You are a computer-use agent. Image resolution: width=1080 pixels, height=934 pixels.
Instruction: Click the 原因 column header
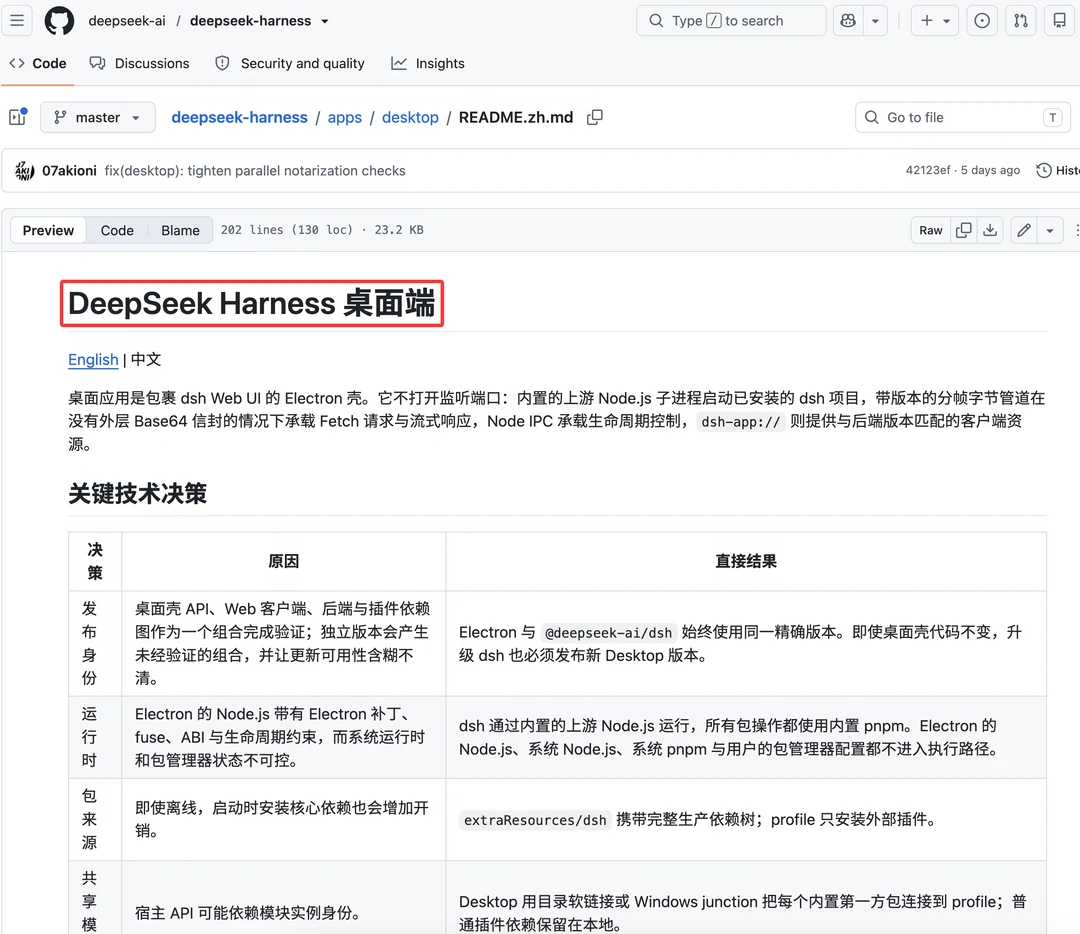[284, 561]
